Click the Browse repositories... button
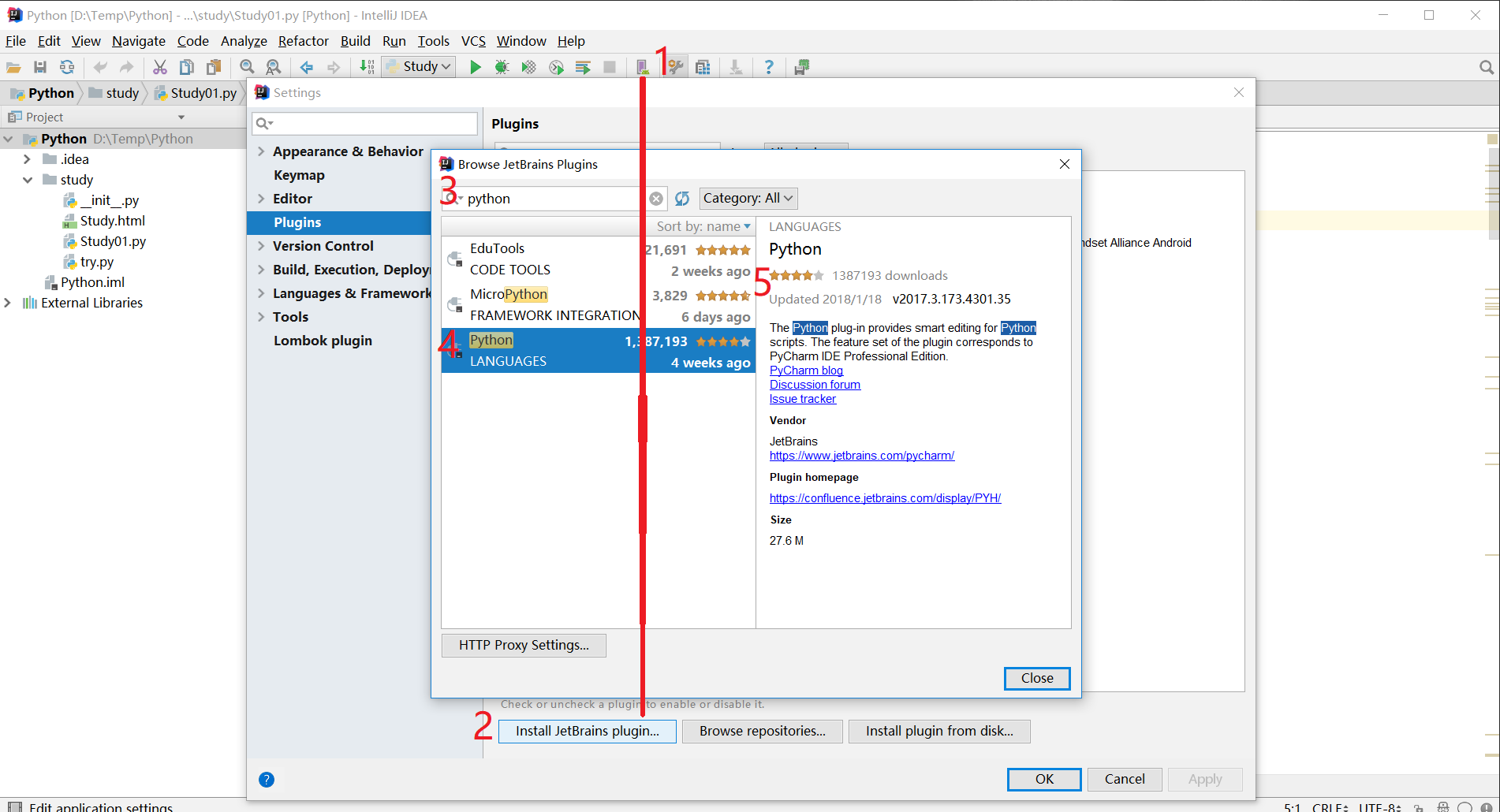 pyautogui.click(x=762, y=732)
